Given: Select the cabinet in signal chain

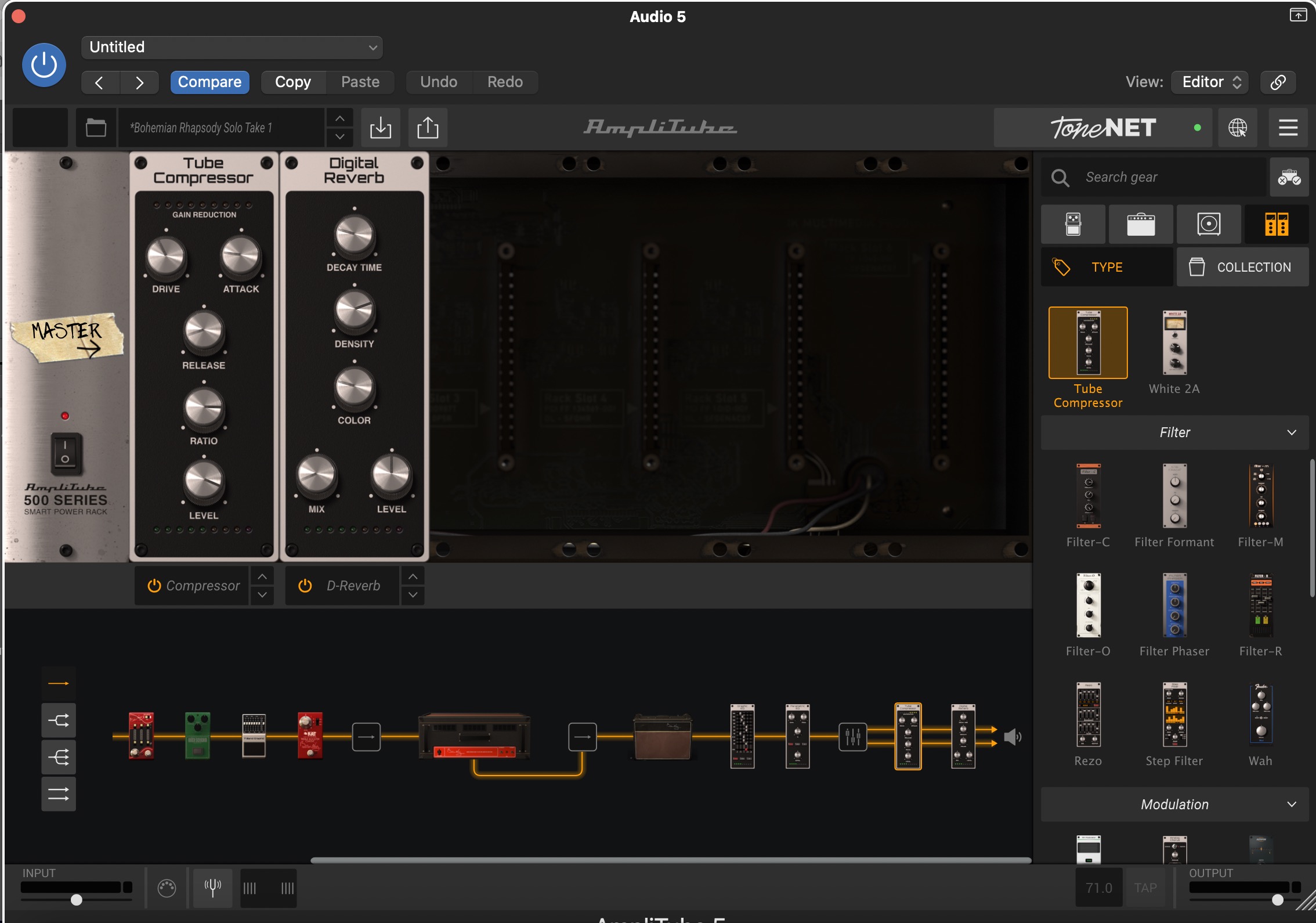Looking at the screenshot, I should (662, 737).
